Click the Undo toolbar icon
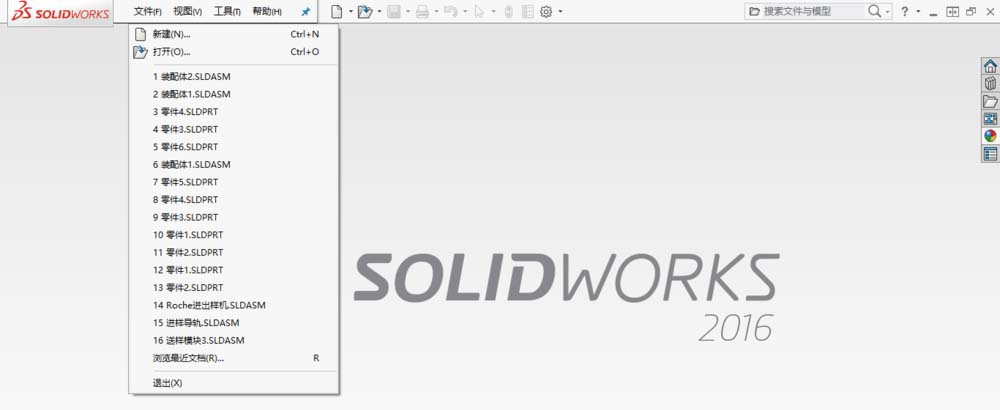Image resolution: width=1000 pixels, height=410 pixels. point(450,11)
